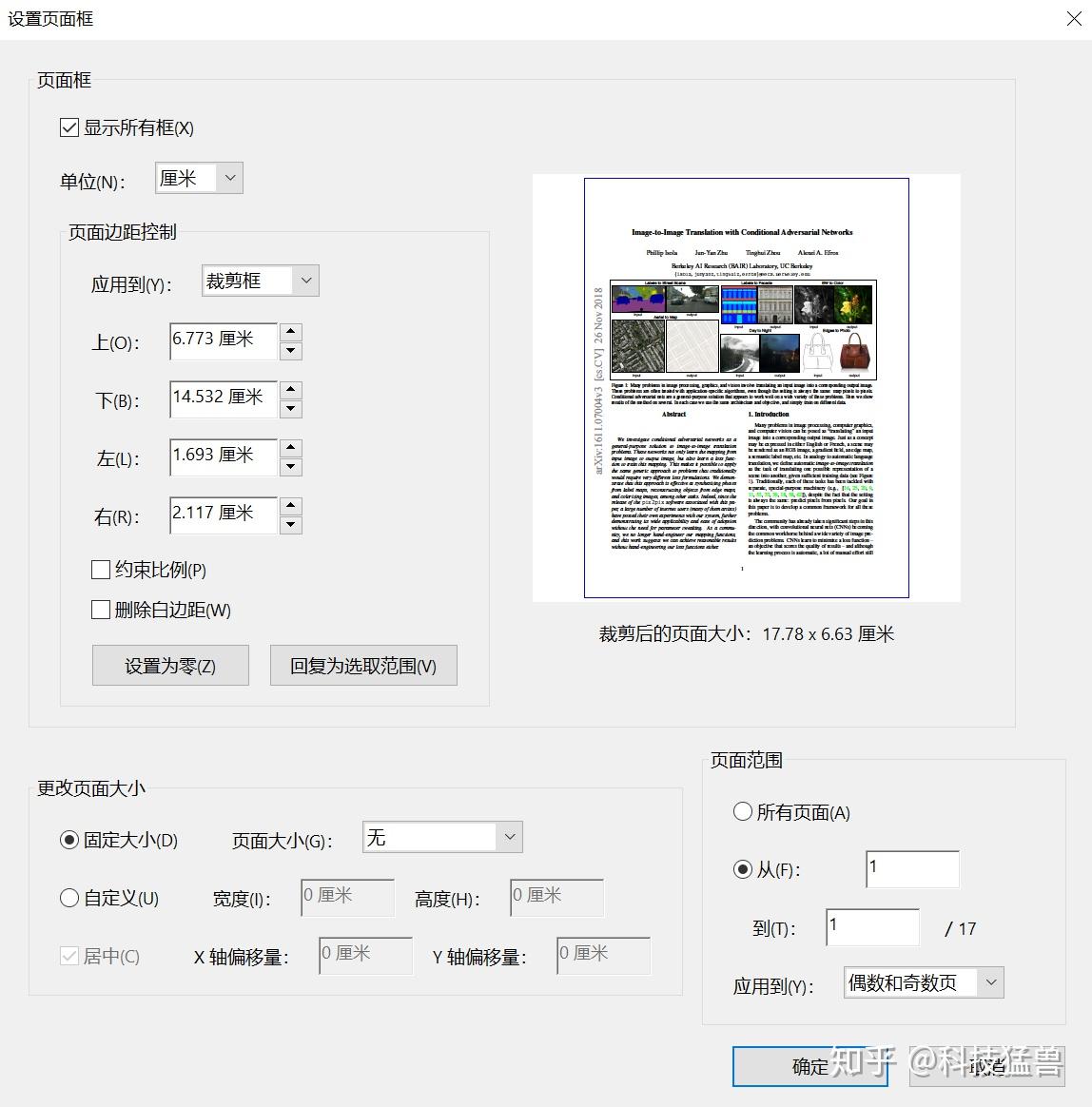Click inside the 从(F) page number field
The width and height of the screenshot is (1092, 1107).
(911, 868)
